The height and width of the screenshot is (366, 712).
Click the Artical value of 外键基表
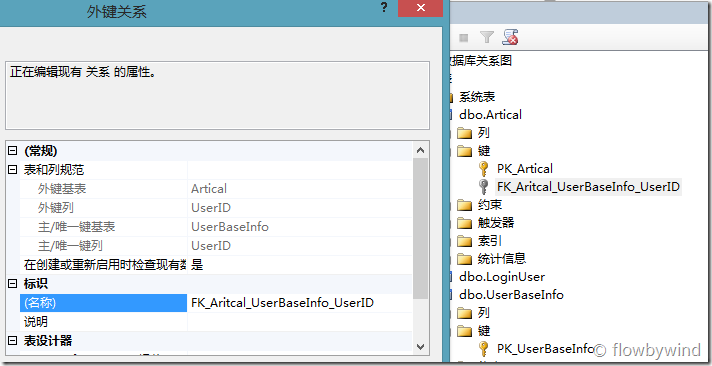[x=209, y=188]
